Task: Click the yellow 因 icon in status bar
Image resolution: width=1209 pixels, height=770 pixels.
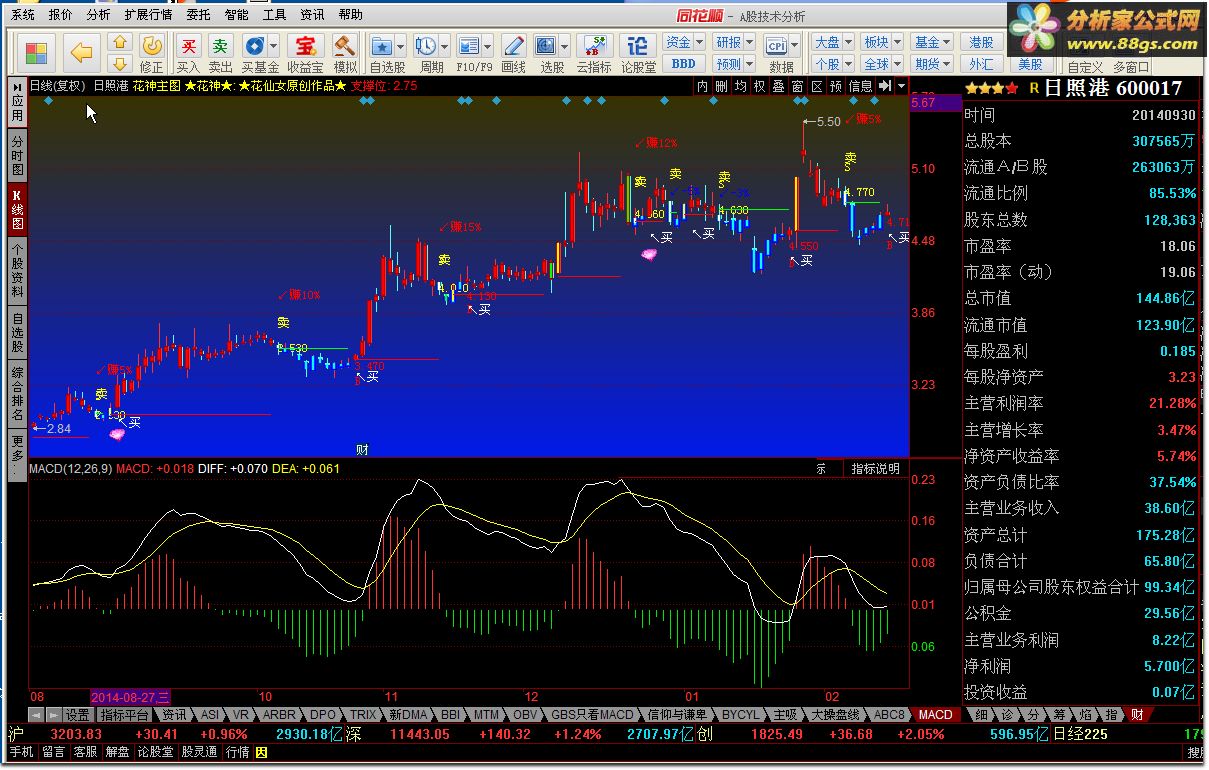Action: 262,752
